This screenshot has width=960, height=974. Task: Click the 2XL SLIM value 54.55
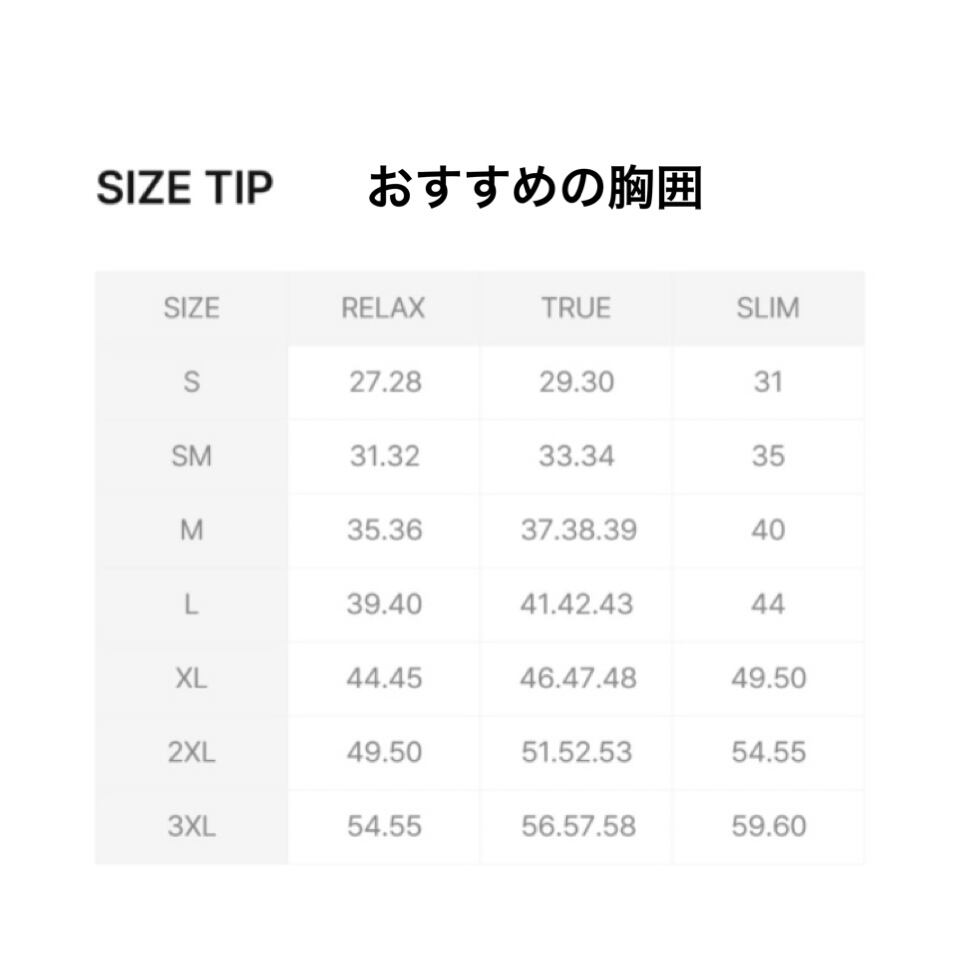coord(768,752)
